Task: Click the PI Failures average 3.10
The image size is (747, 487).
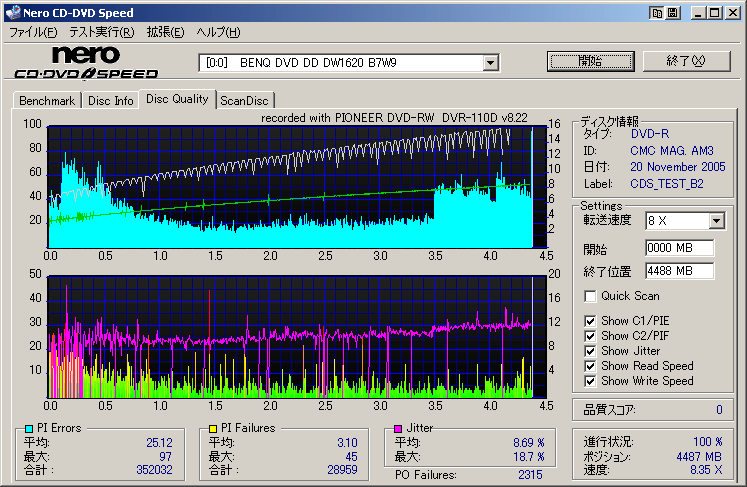Action: click(347, 443)
